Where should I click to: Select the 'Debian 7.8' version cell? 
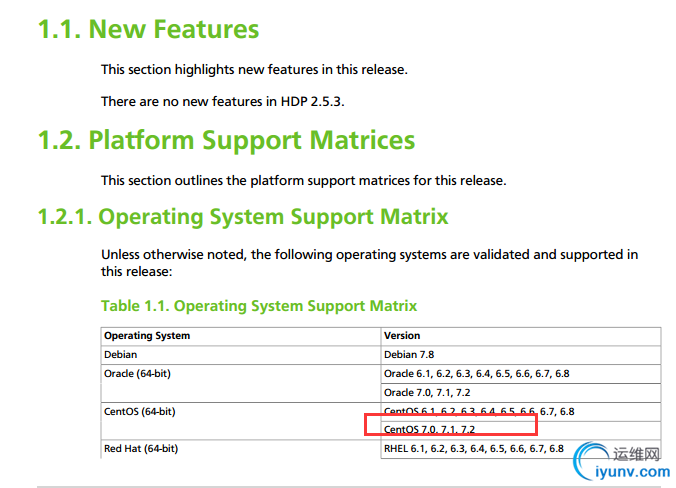pyautogui.click(x=521, y=355)
